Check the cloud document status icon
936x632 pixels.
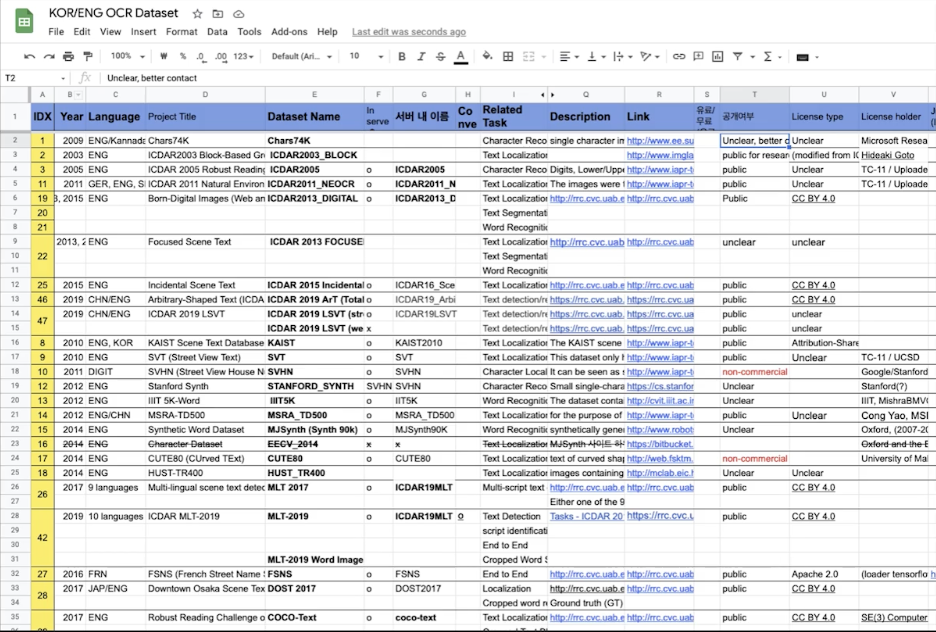(238, 13)
